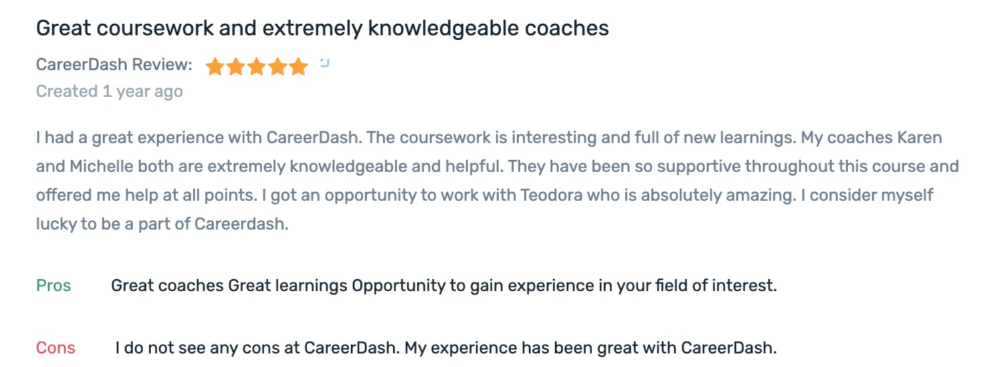The image size is (1000, 367).
Task: Click the Pros text starting 'Great coaches'
Action: pyautogui.click(x=444, y=286)
